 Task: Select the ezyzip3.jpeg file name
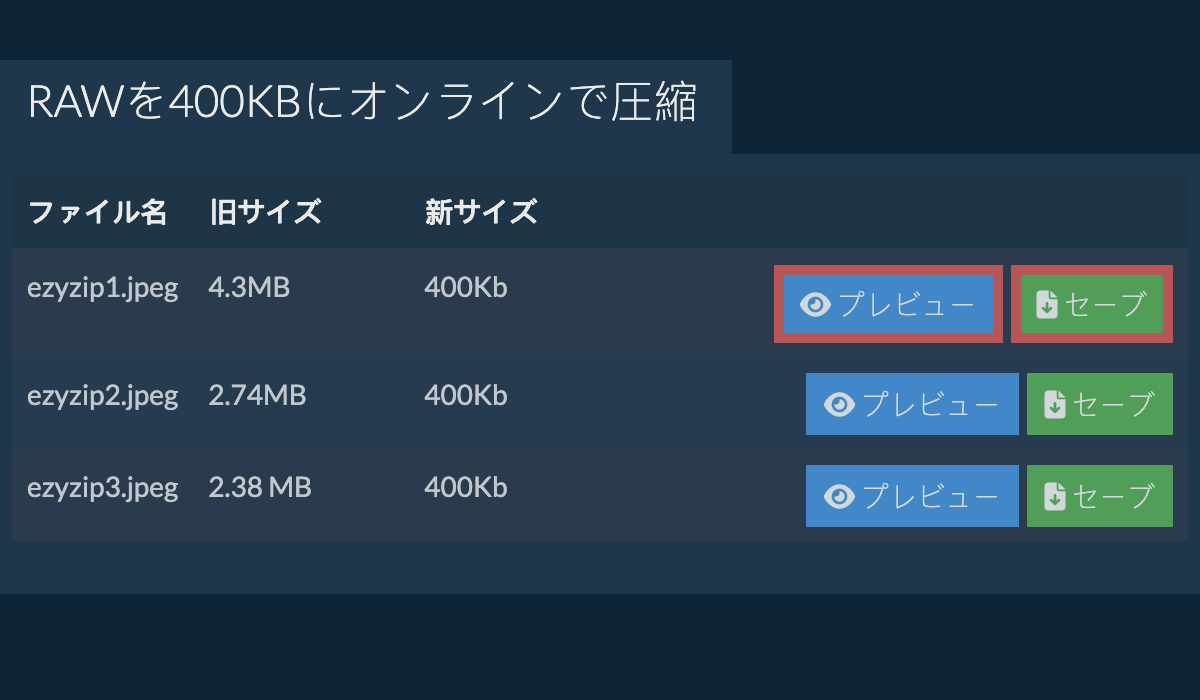tap(102, 488)
